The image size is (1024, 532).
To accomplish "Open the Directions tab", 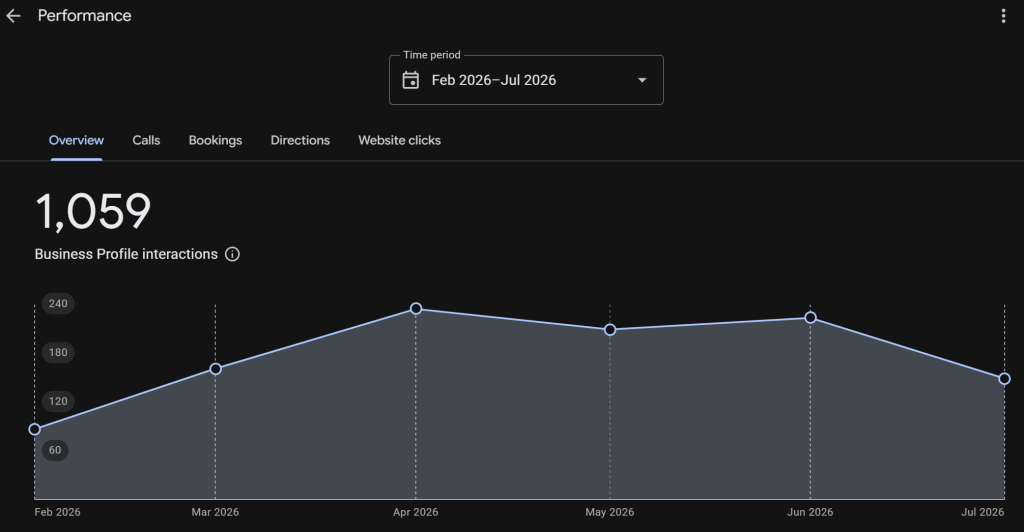I will point(300,140).
